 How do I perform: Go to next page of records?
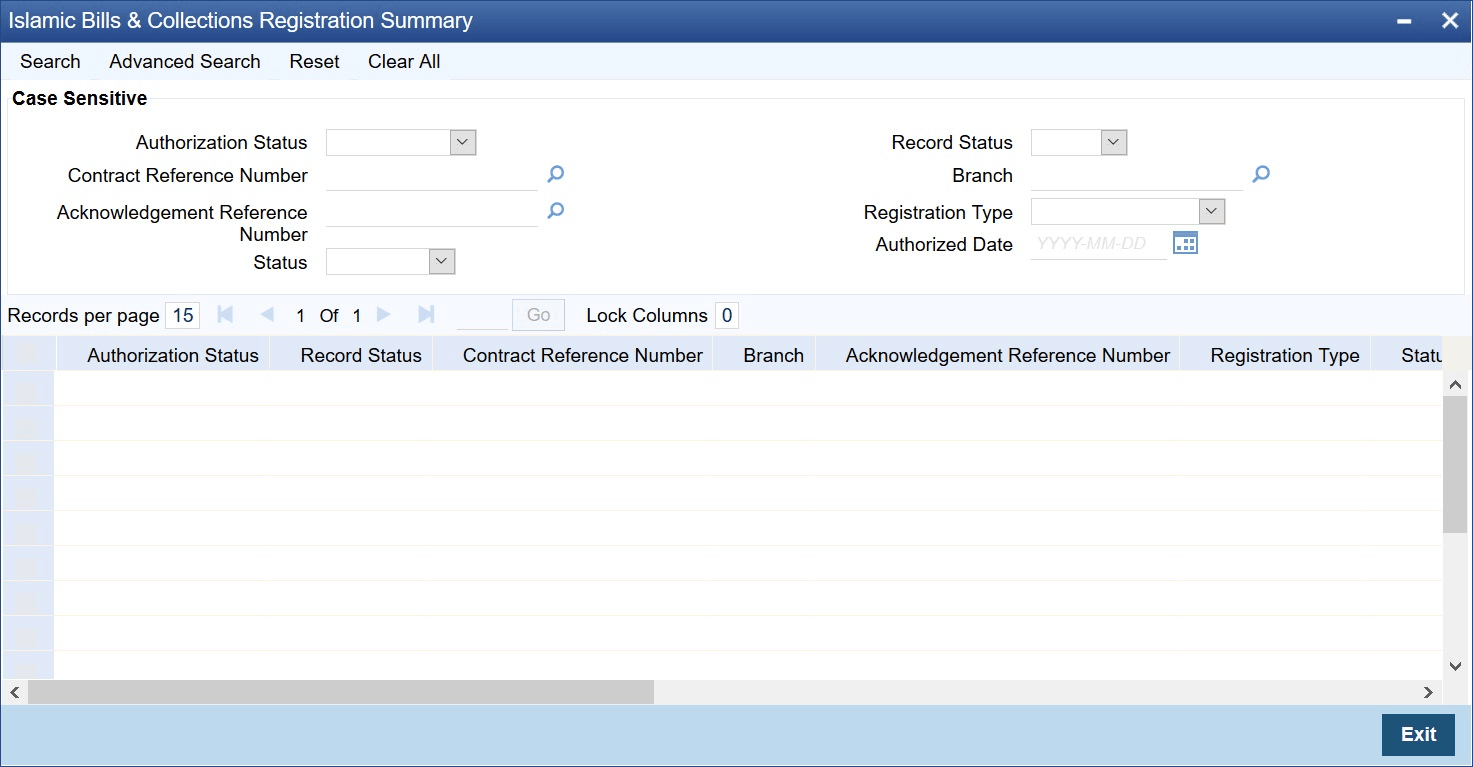click(384, 315)
